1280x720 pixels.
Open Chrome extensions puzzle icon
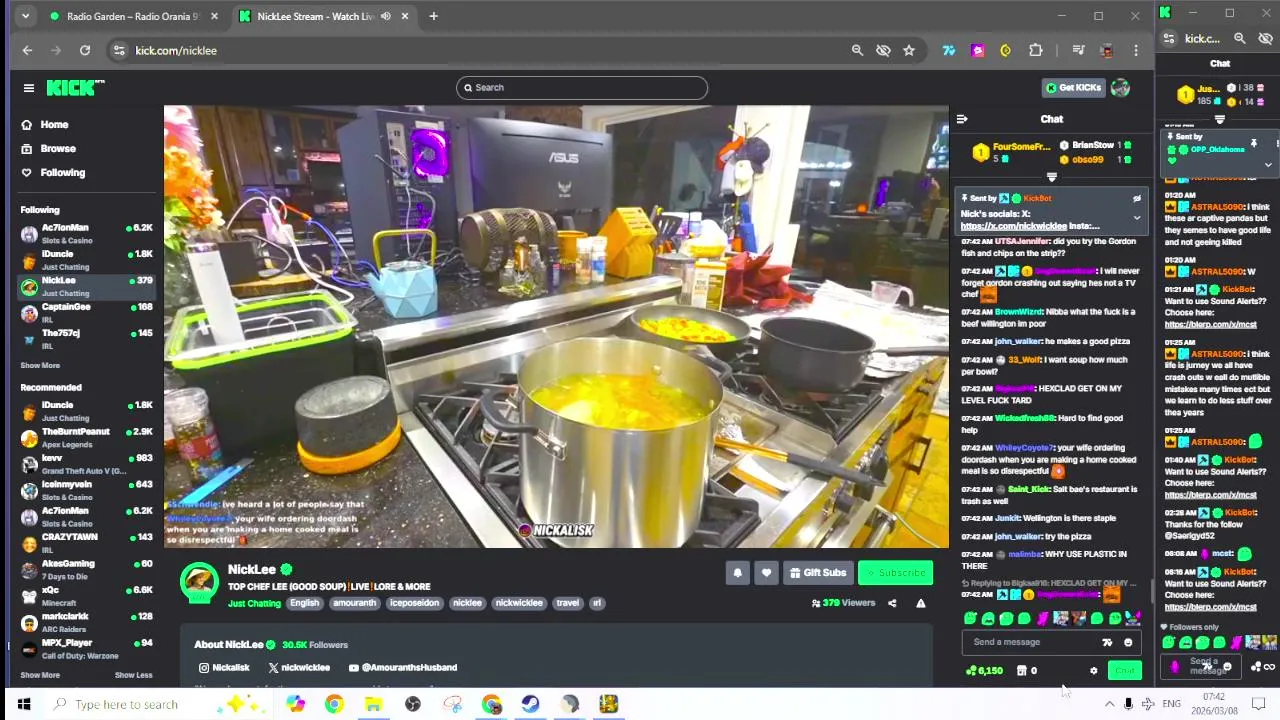click(x=1035, y=50)
